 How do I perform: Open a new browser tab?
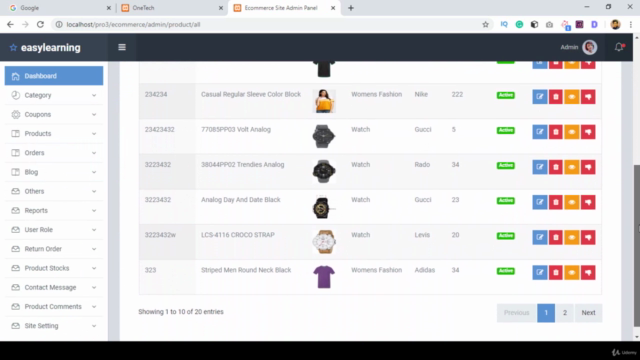click(x=351, y=8)
